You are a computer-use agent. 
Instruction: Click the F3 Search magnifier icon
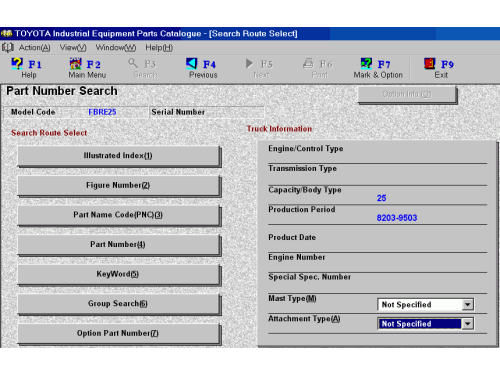pyautogui.click(x=133, y=63)
